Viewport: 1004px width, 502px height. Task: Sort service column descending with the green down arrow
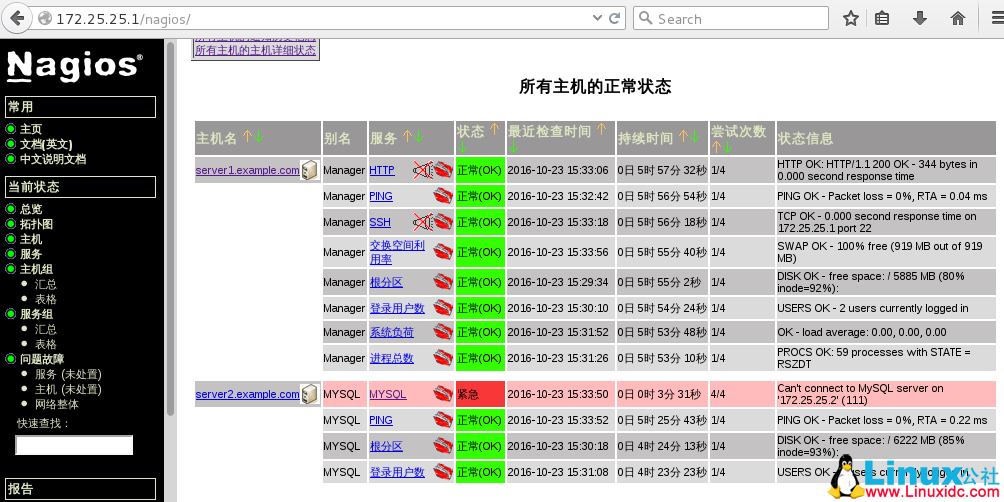(x=419, y=136)
